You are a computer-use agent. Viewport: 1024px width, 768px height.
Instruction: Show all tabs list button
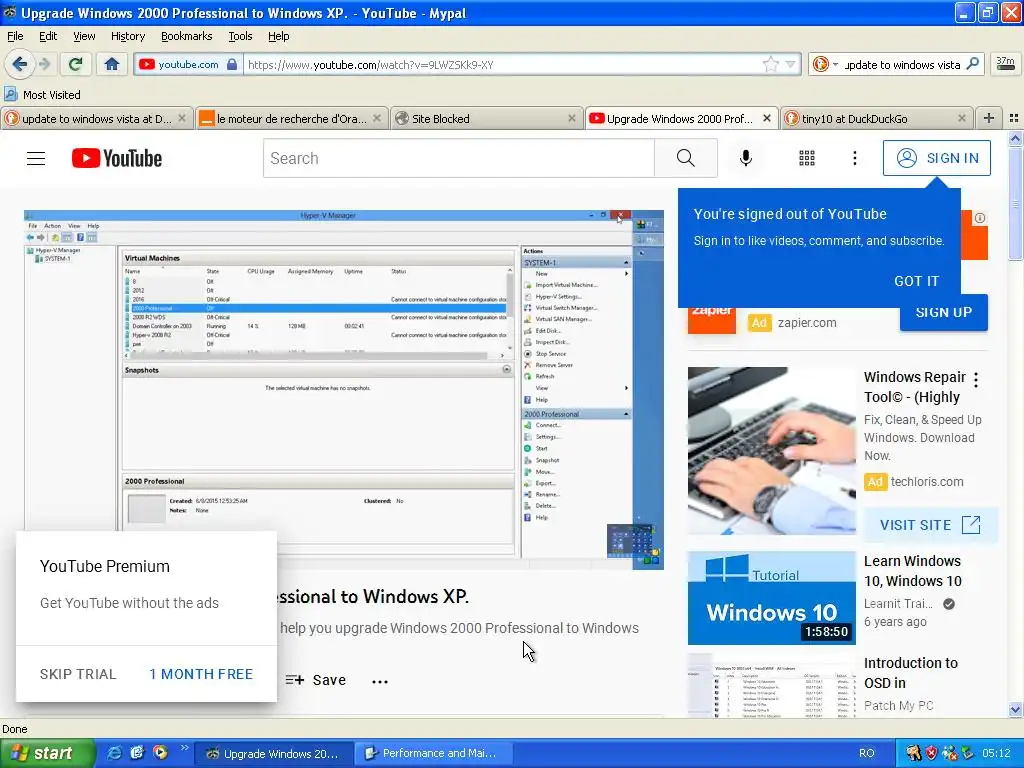(1014, 118)
